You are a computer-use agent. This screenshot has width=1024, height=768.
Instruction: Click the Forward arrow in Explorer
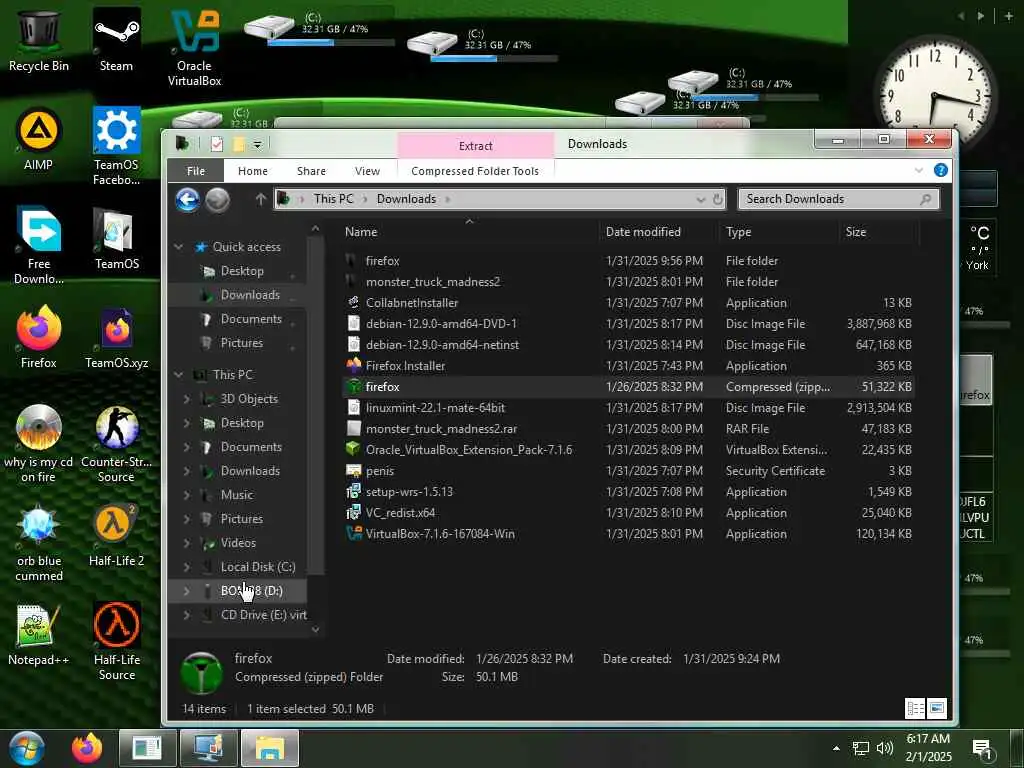[x=217, y=199]
